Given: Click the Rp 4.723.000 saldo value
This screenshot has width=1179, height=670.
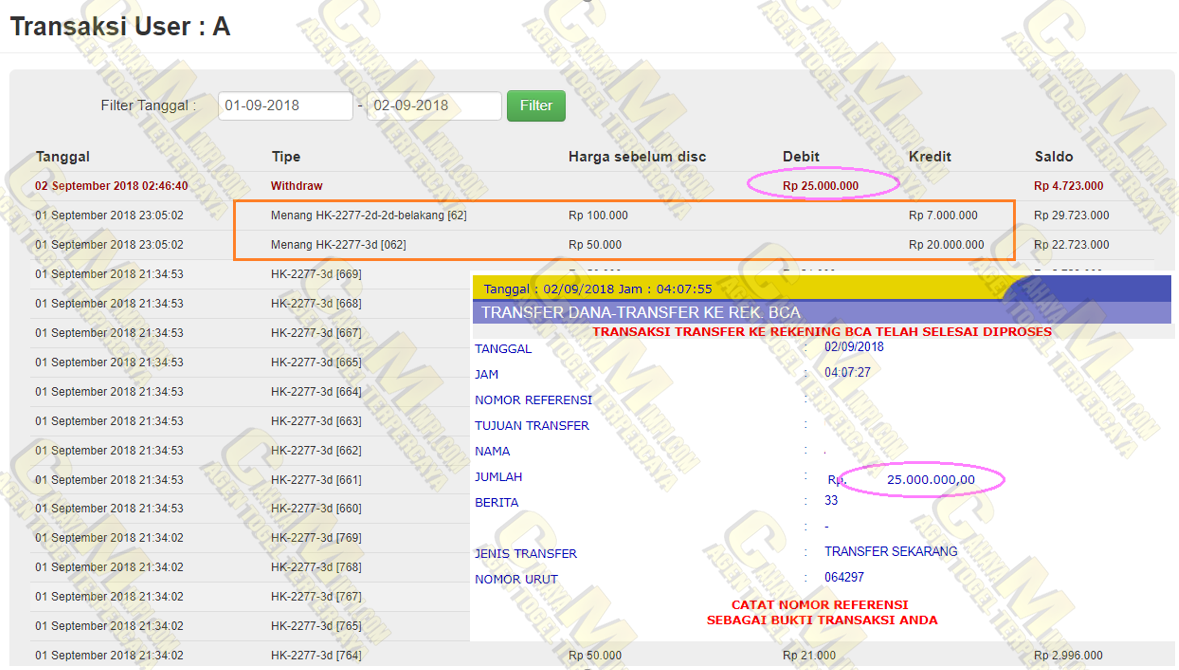Looking at the screenshot, I should (1069, 186).
